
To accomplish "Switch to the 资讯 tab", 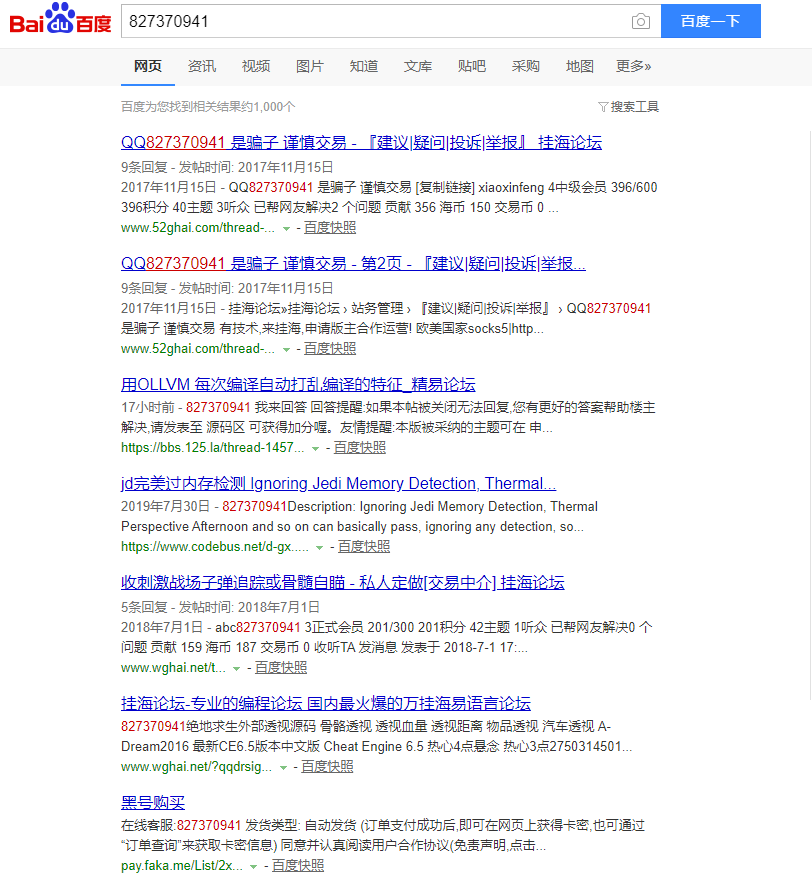I will 202,66.
